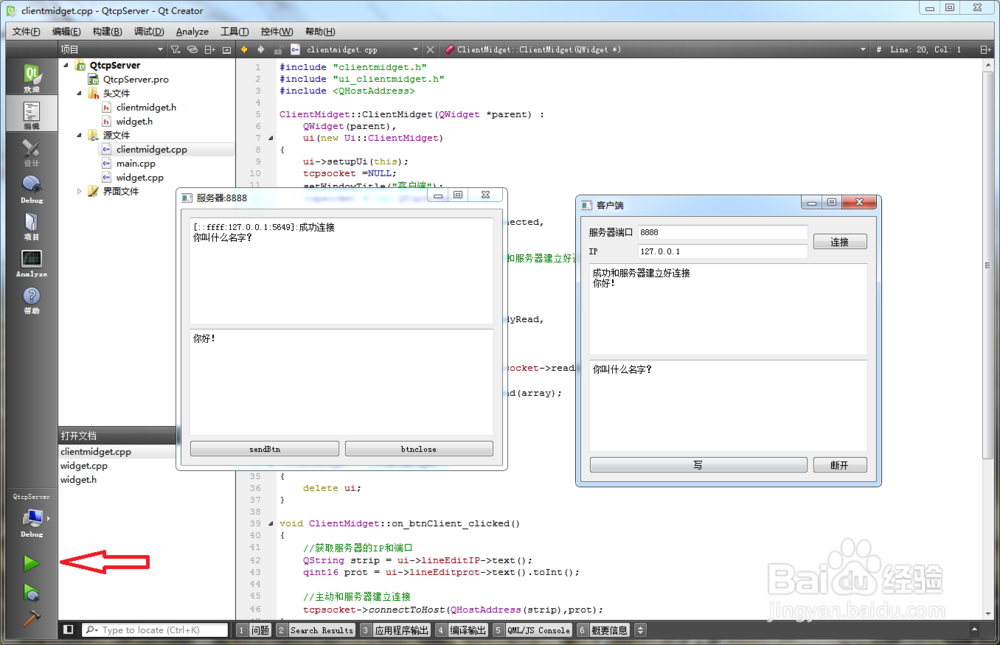Viewport: 1000px width, 645px height.
Task: Open the Qt Welcome mode
Action: point(31,78)
